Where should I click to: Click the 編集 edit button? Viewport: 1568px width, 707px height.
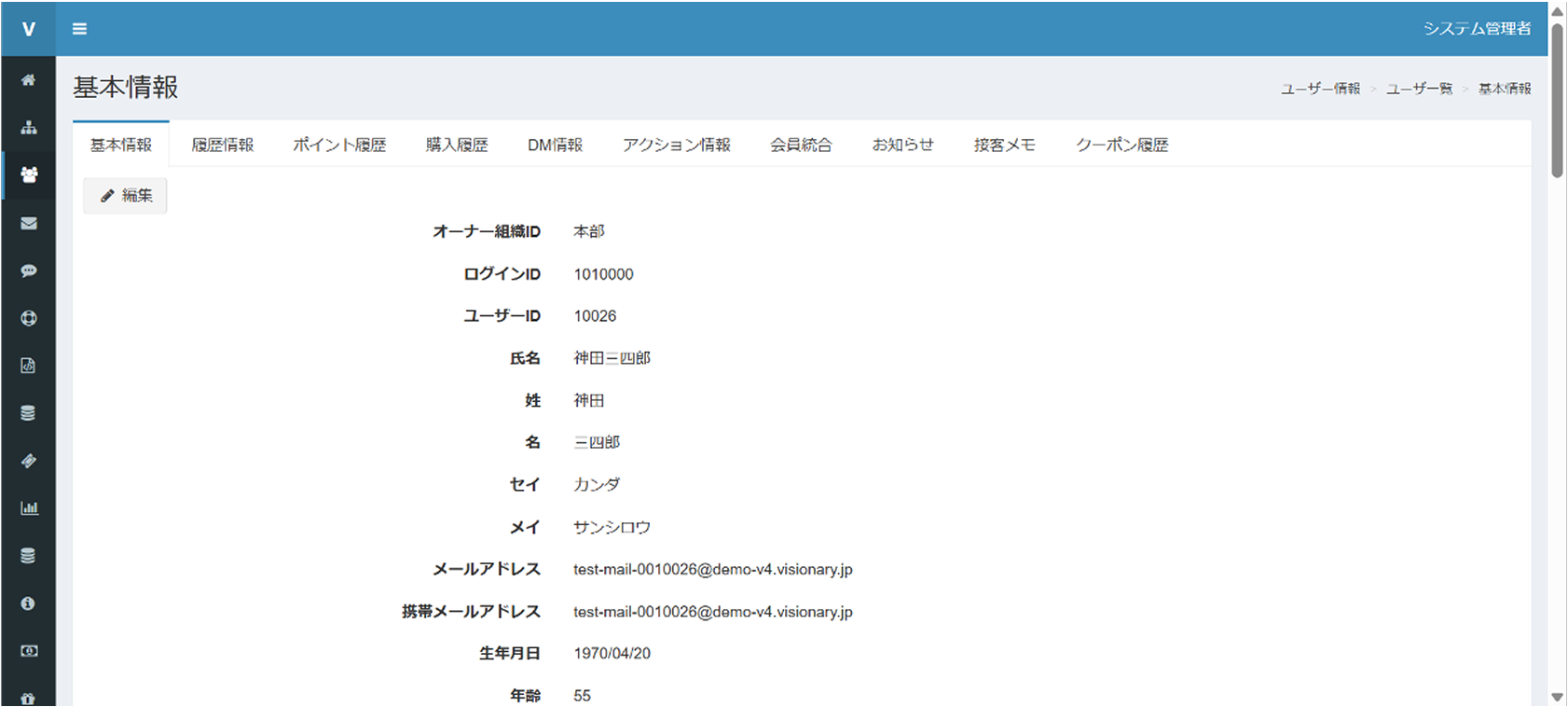point(125,196)
